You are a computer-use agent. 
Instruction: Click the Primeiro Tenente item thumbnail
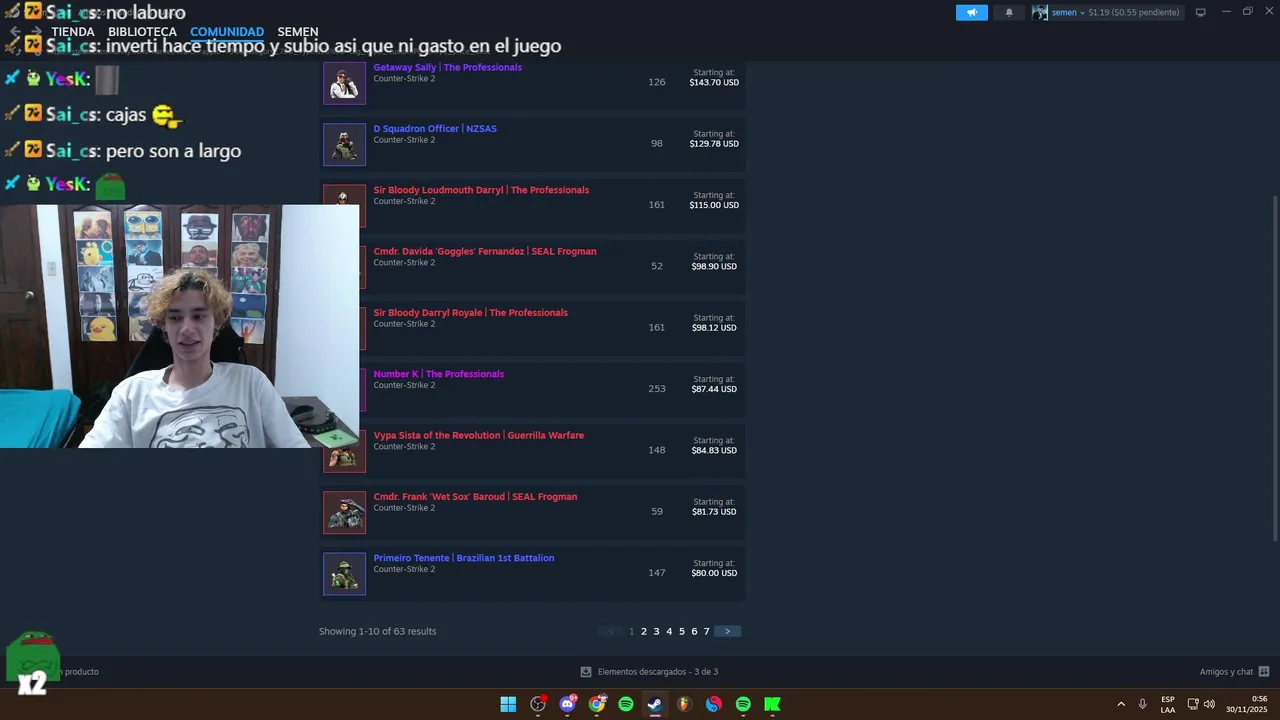344,574
